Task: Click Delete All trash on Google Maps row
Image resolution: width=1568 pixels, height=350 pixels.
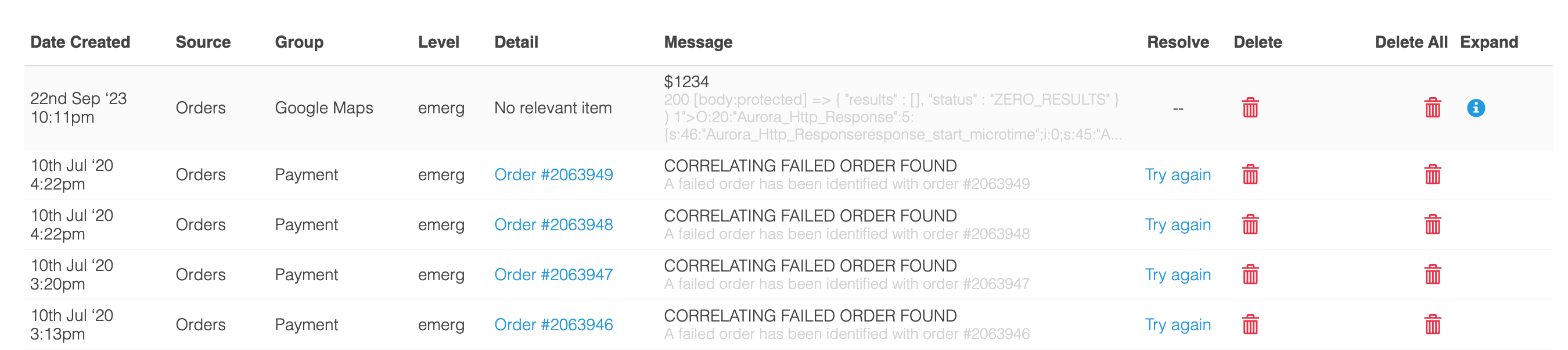Action: [1432, 108]
